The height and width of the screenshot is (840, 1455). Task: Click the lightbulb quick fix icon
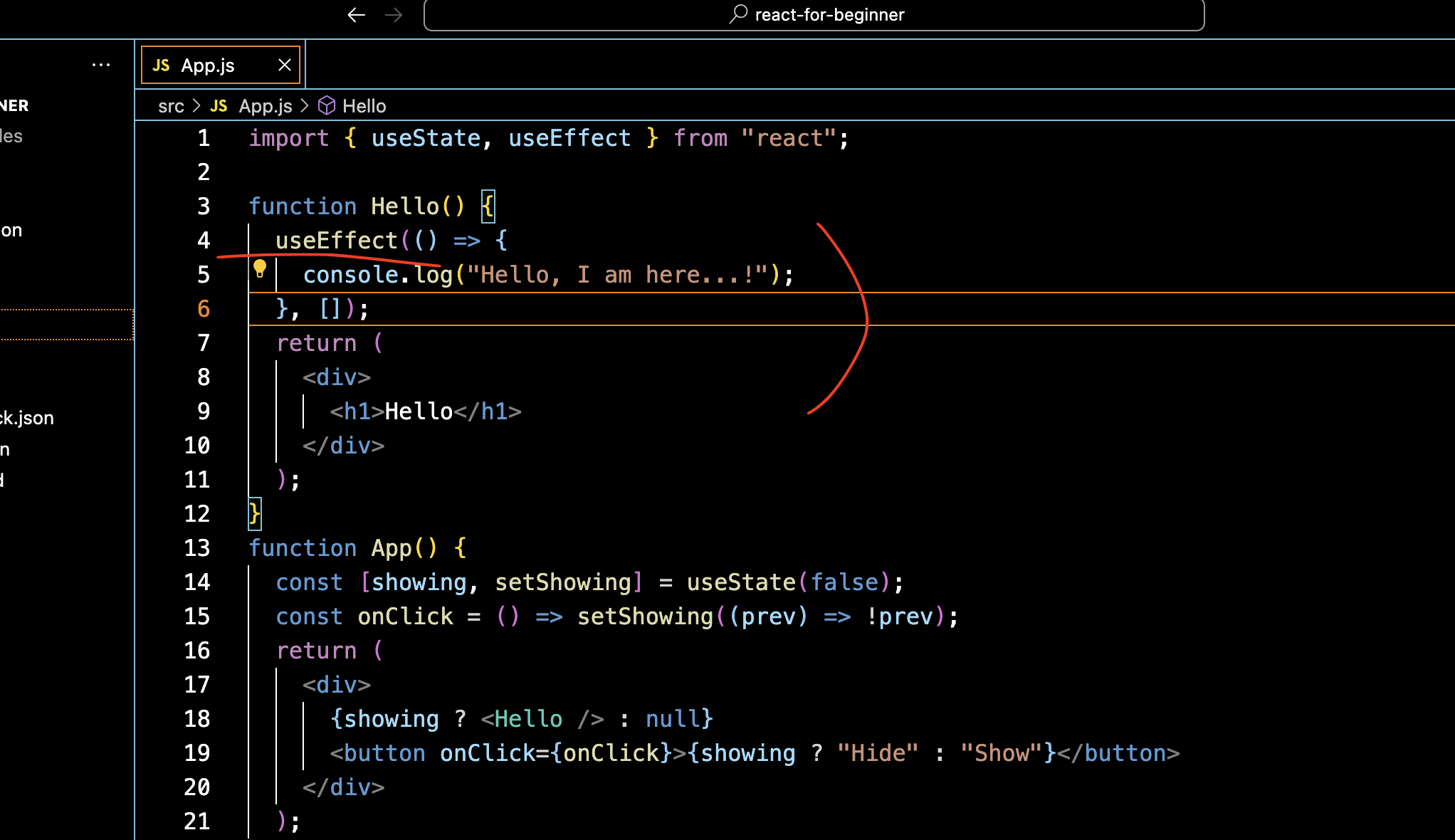click(x=260, y=269)
